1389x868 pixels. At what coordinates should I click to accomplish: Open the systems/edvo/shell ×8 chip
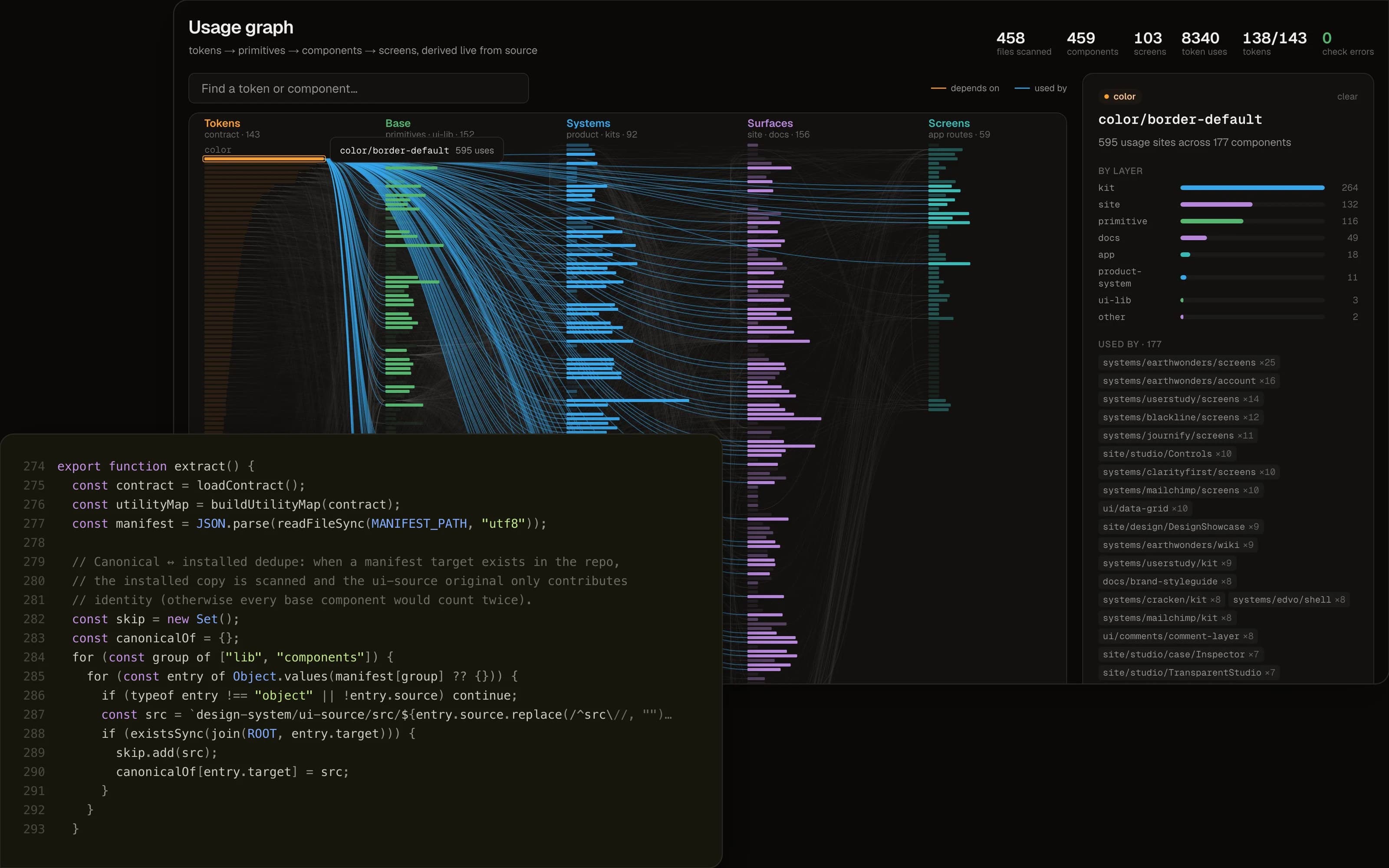click(1289, 600)
